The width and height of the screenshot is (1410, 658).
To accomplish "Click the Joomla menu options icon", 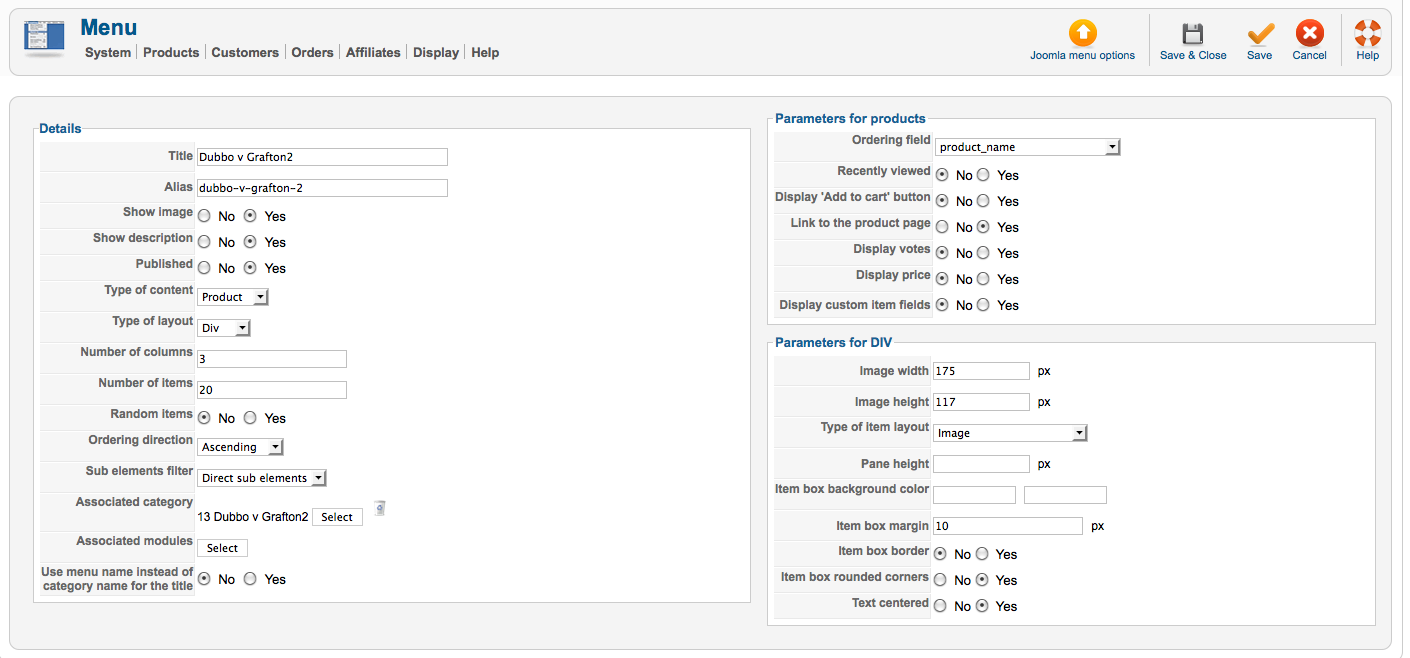I will [x=1082, y=33].
